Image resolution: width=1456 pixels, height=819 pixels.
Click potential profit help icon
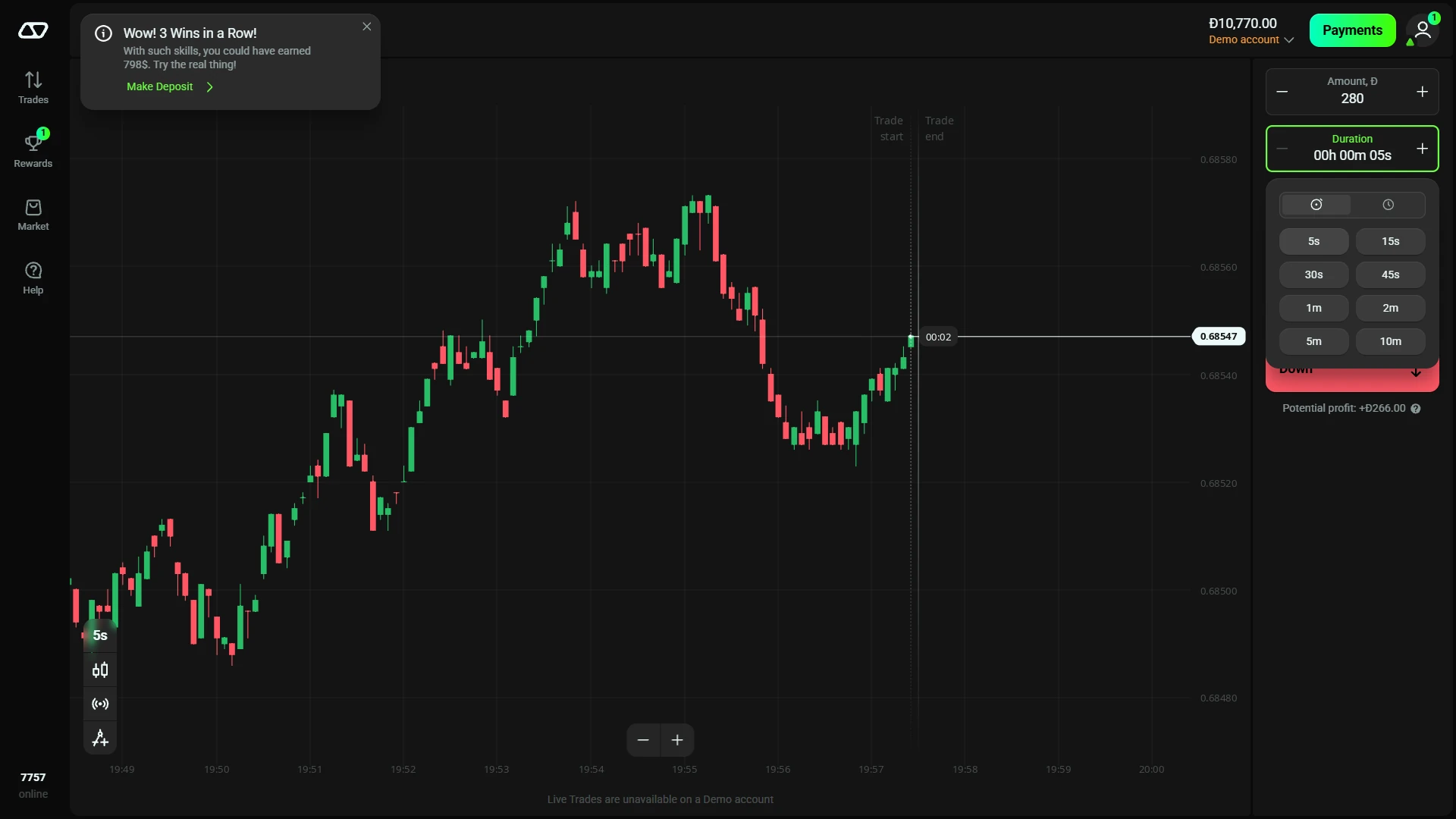1416,409
